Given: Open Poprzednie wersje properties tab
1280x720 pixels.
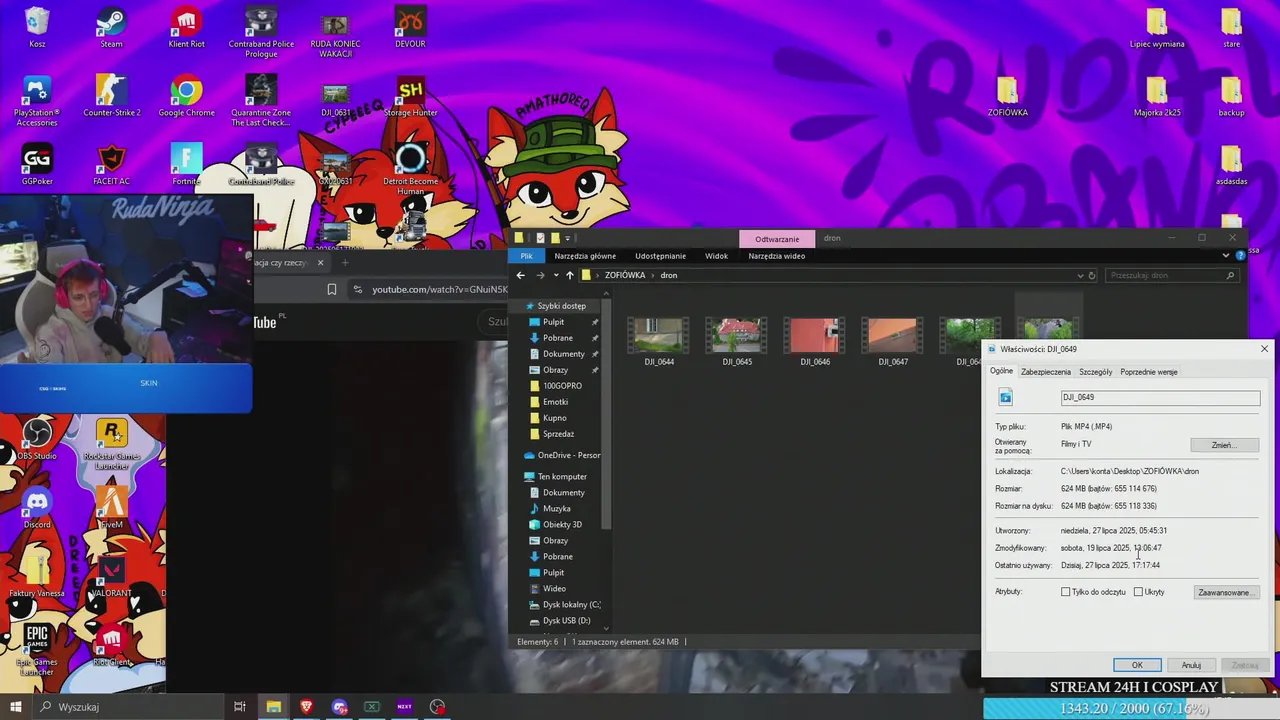Looking at the screenshot, I should pyautogui.click(x=1148, y=372).
